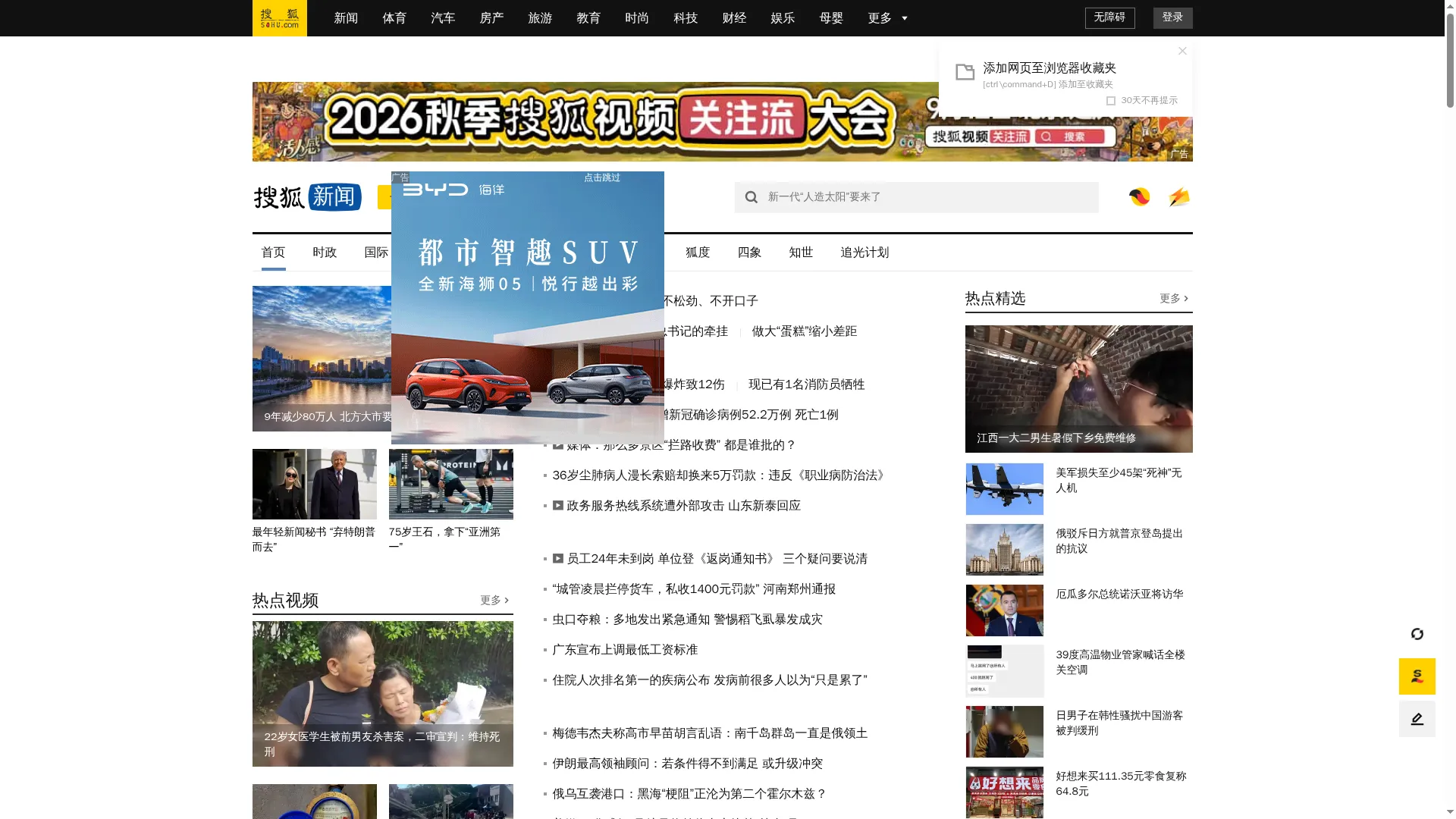Open 新闻 in the top navigation
The width and height of the screenshot is (1456, 819).
point(346,18)
